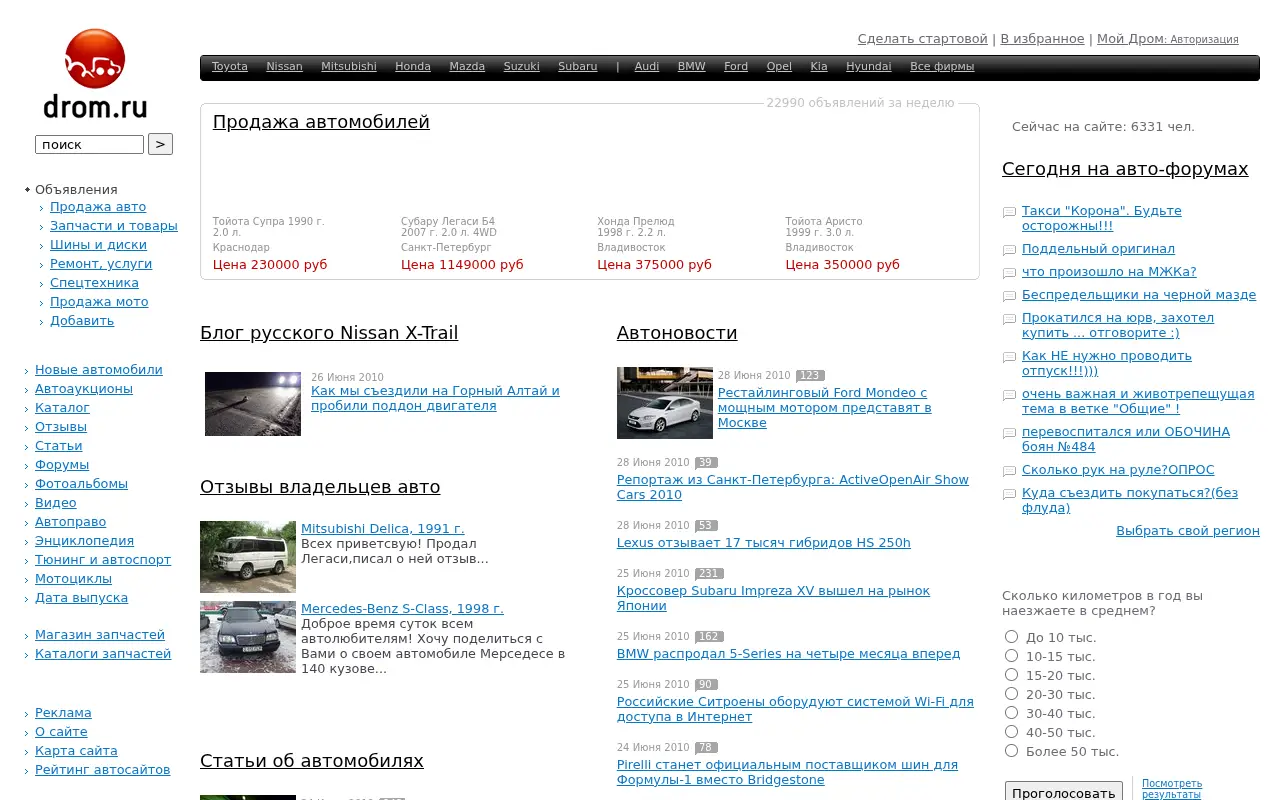Open Toyota in the brands bar

(230, 67)
